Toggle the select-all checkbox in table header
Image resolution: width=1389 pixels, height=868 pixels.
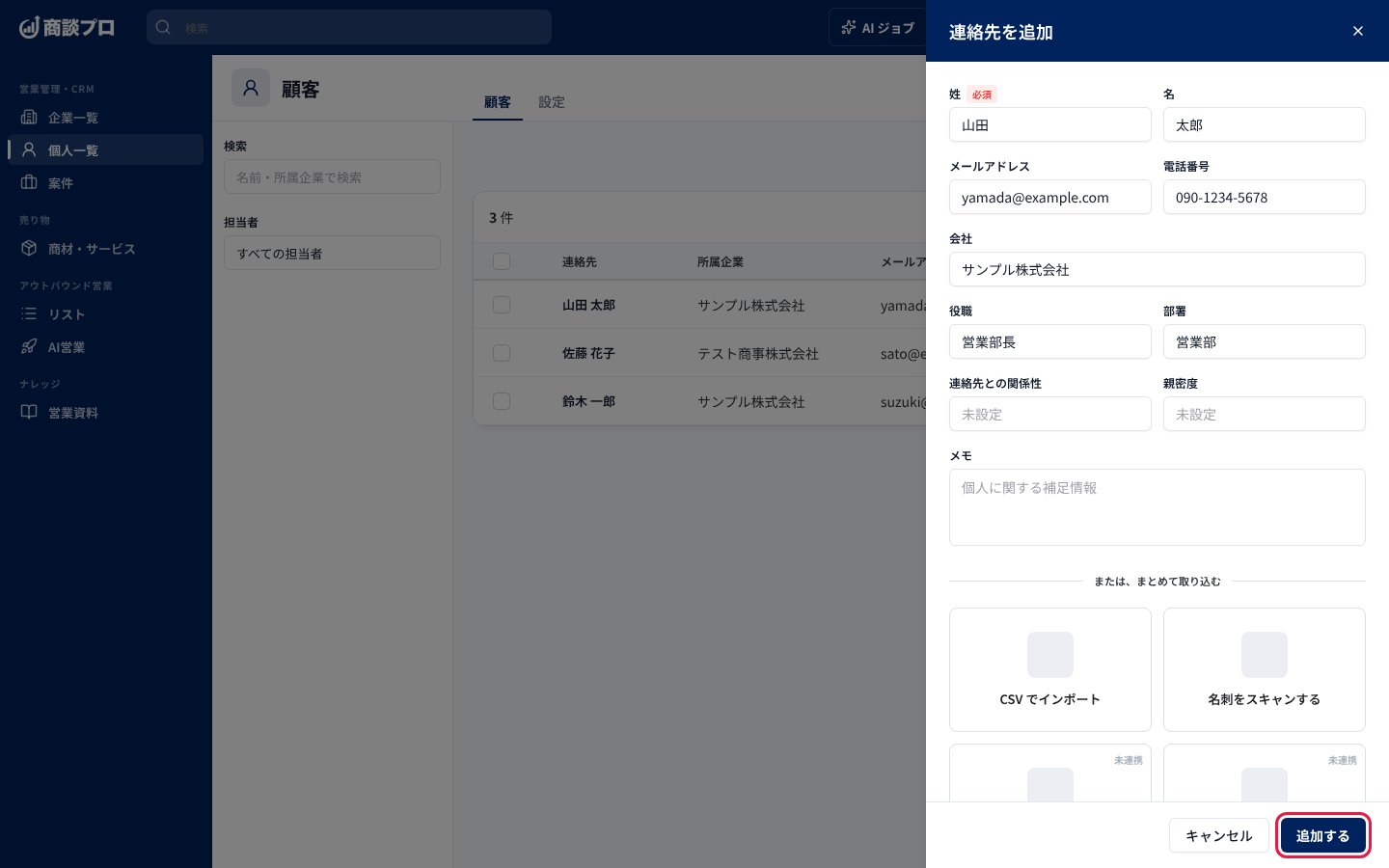click(502, 261)
